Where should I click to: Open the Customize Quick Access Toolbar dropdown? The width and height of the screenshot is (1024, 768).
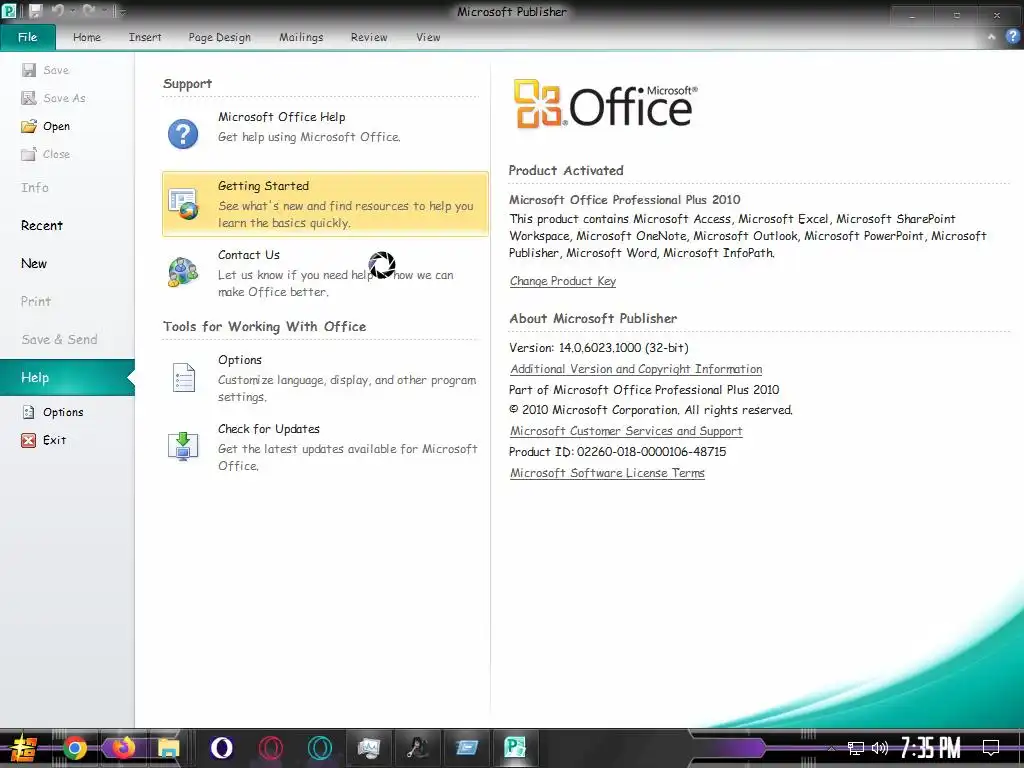[x=122, y=12]
